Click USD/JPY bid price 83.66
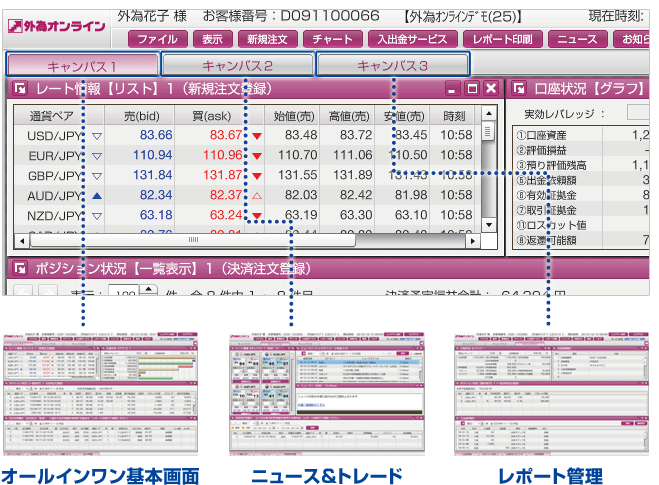The width and height of the screenshot is (659, 485). pyautogui.click(x=156, y=135)
